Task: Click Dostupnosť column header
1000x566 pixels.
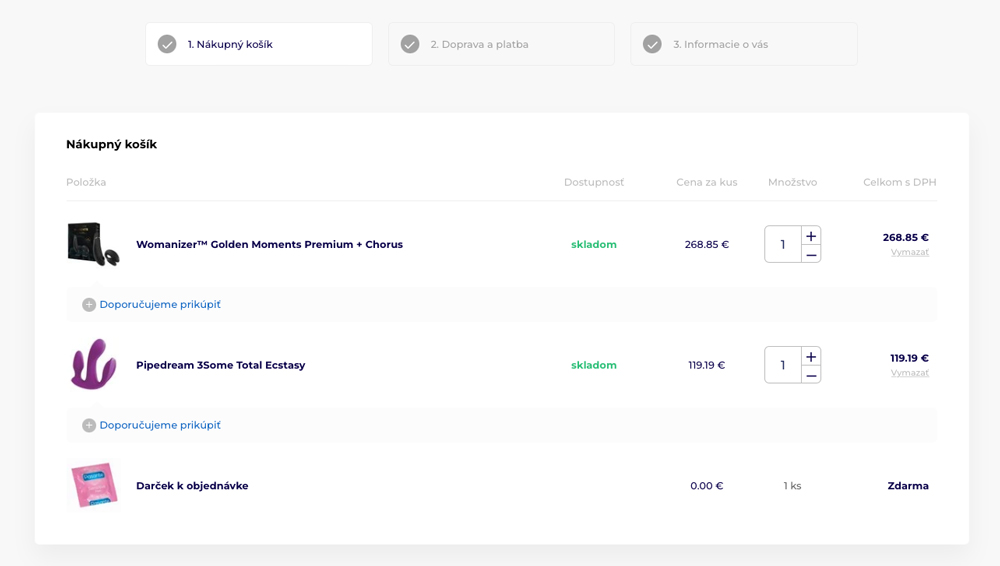Action: pyautogui.click(x=594, y=182)
